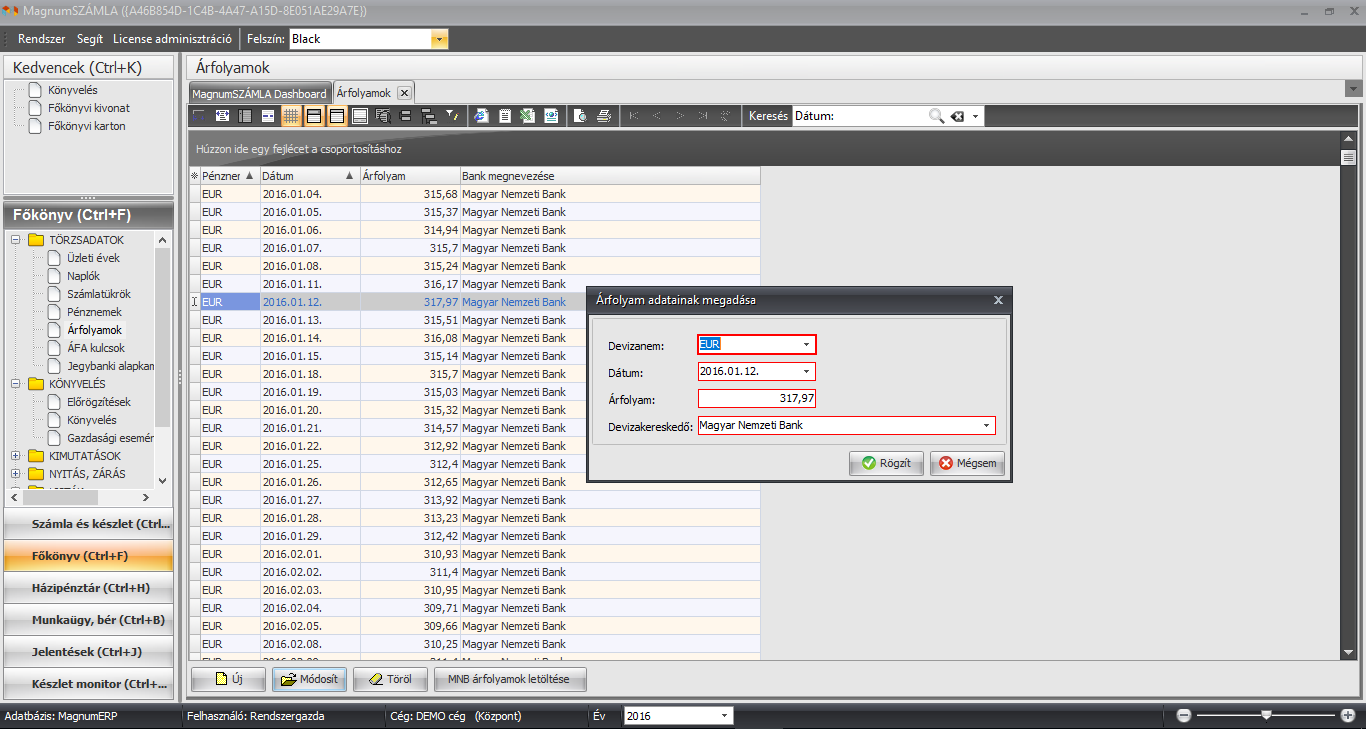Viewport: 1366px width, 729px height.
Task: Click the Excel export toolbar icon
Action: [x=527, y=116]
